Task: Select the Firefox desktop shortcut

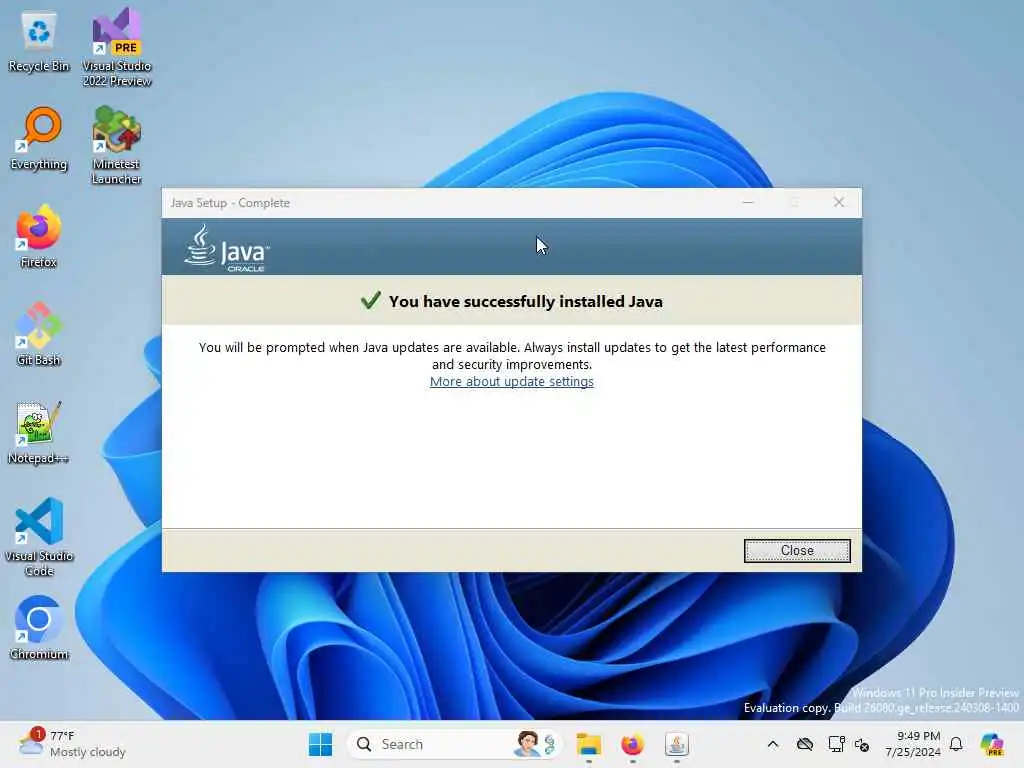Action: point(39,236)
